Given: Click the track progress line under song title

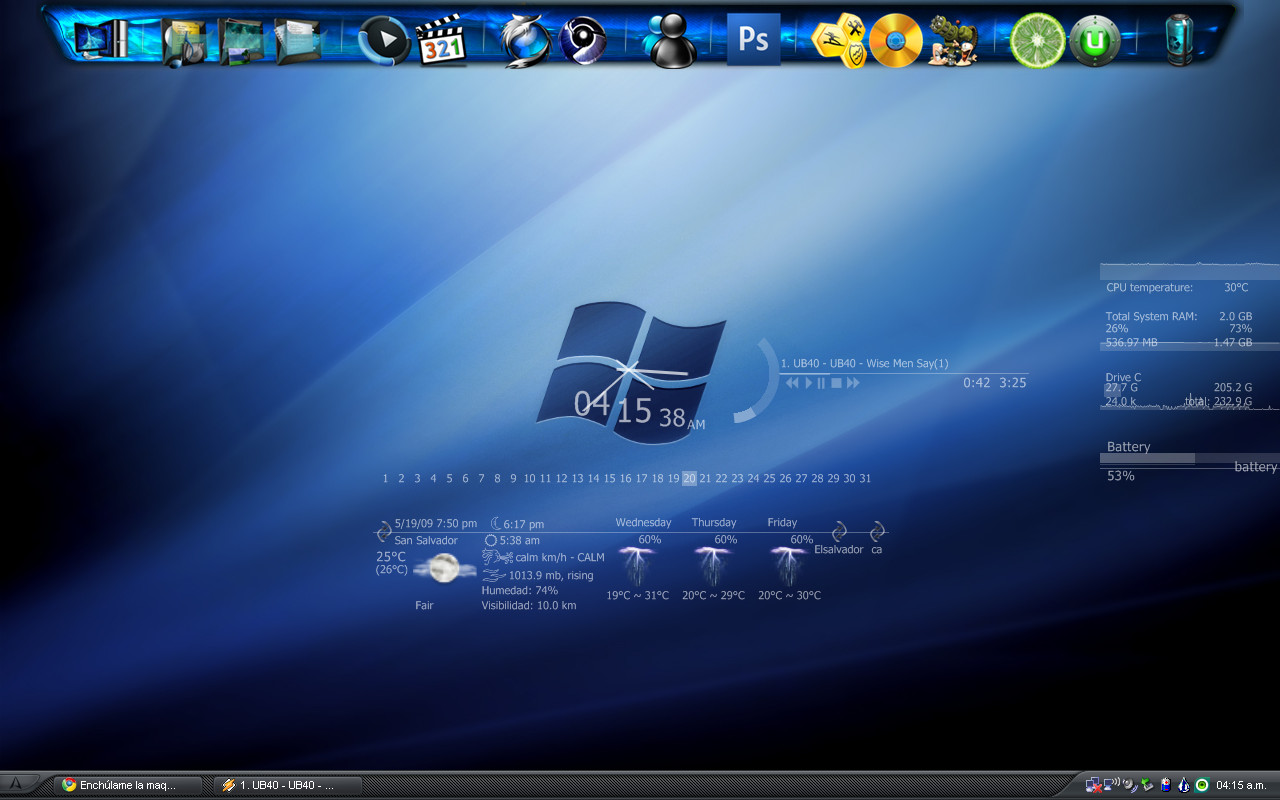Looking at the screenshot, I should tap(904, 373).
